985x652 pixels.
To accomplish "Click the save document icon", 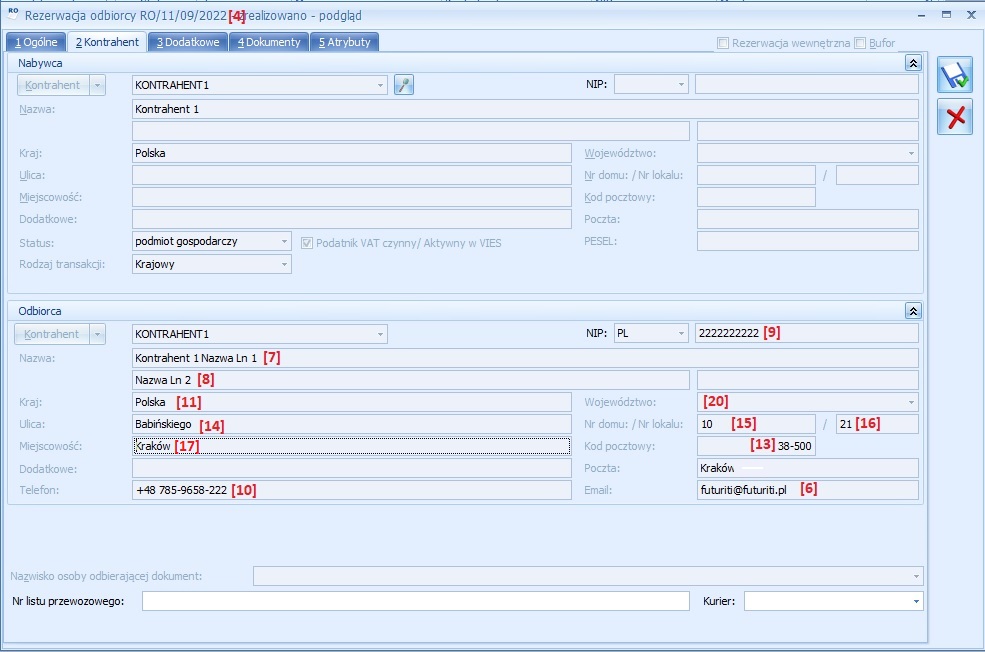I will pyautogui.click(x=954, y=76).
